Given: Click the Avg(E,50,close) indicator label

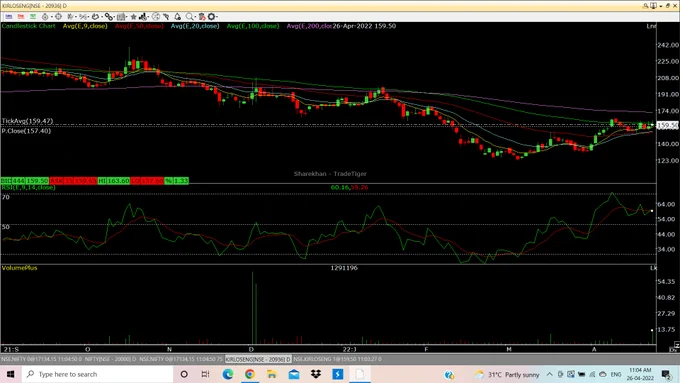Looking at the screenshot, I should 139,26.
